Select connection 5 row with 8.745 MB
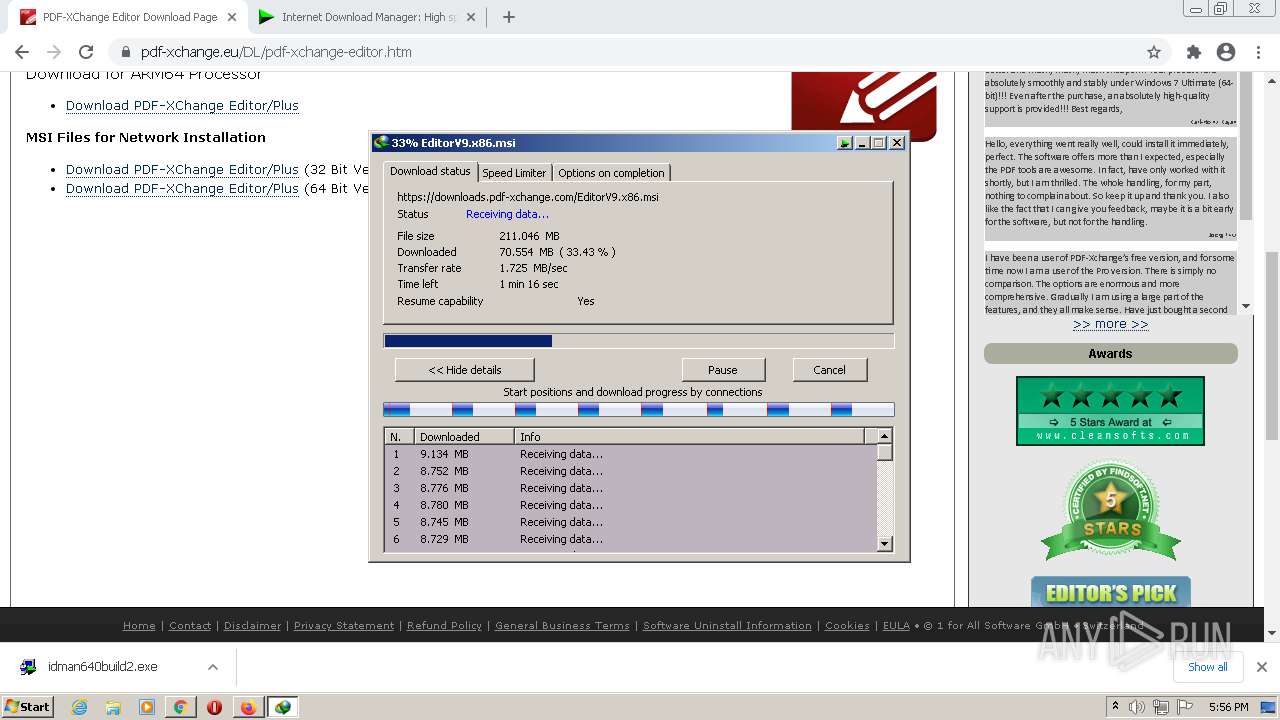This screenshot has height=720, width=1280. 630,522
